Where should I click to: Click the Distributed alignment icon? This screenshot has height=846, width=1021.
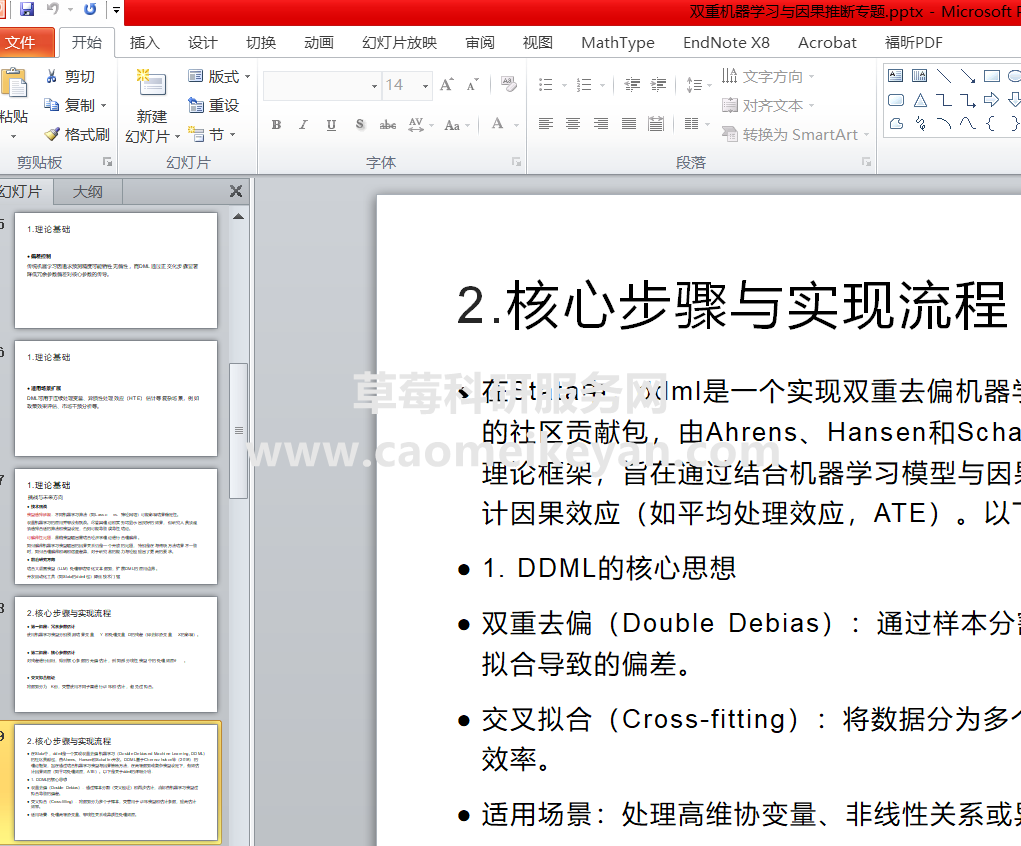tap(656, 124)
